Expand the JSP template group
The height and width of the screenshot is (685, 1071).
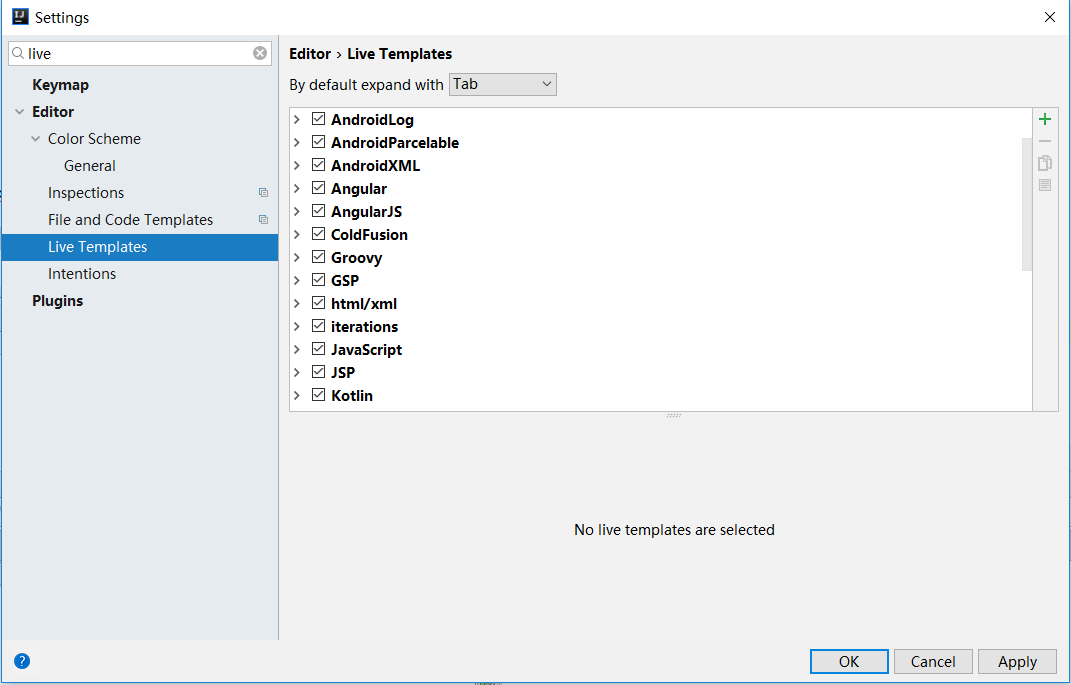point(296,372)
